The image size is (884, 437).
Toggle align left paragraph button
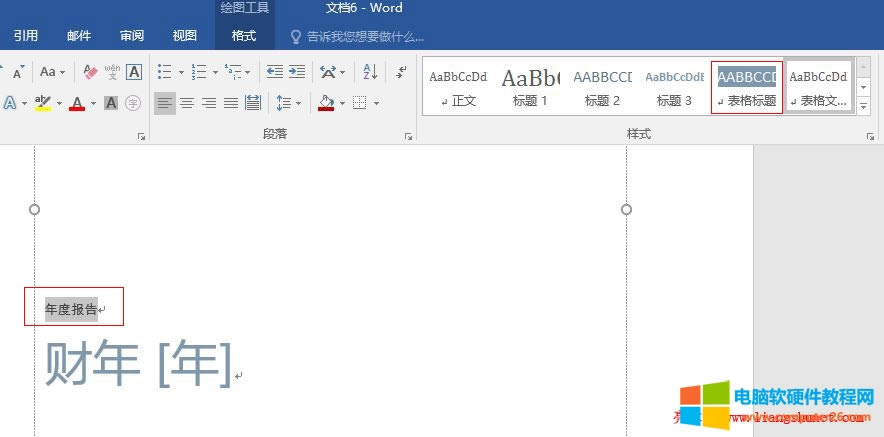164,103
